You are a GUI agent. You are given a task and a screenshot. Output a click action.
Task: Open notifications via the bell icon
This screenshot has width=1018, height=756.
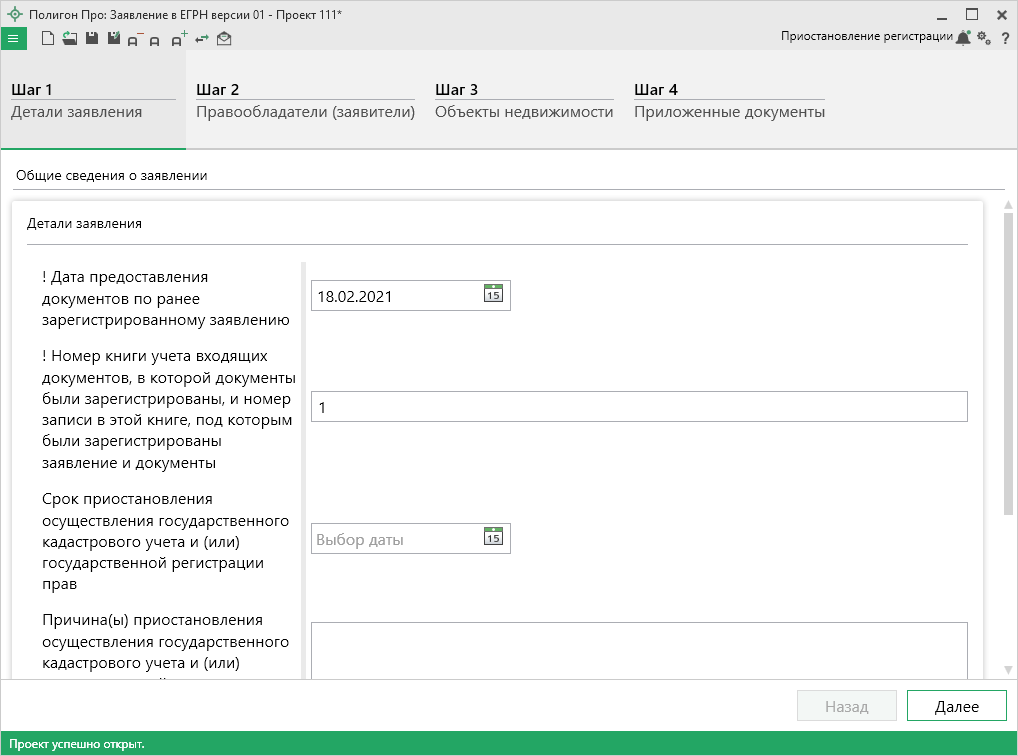[963, 38]
